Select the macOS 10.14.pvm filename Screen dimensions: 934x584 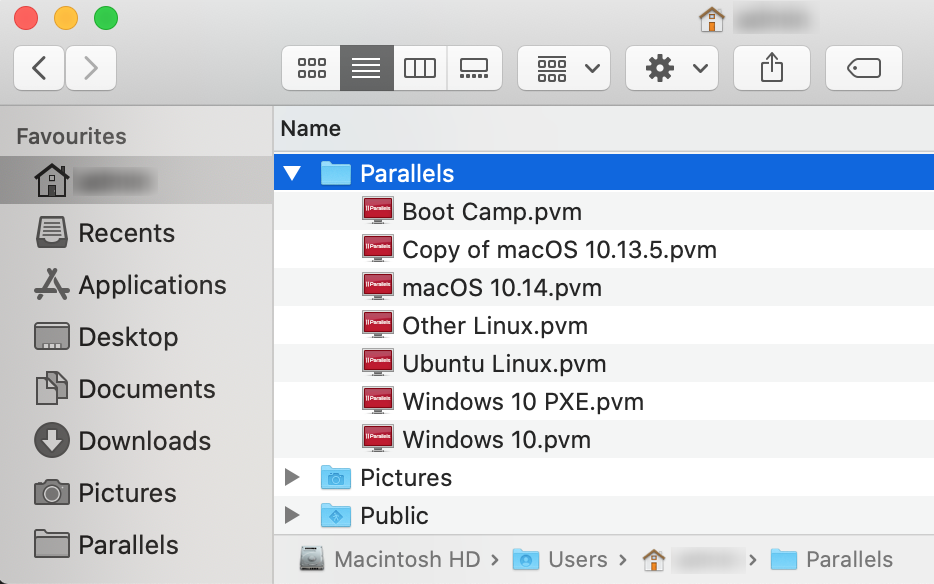502,288
